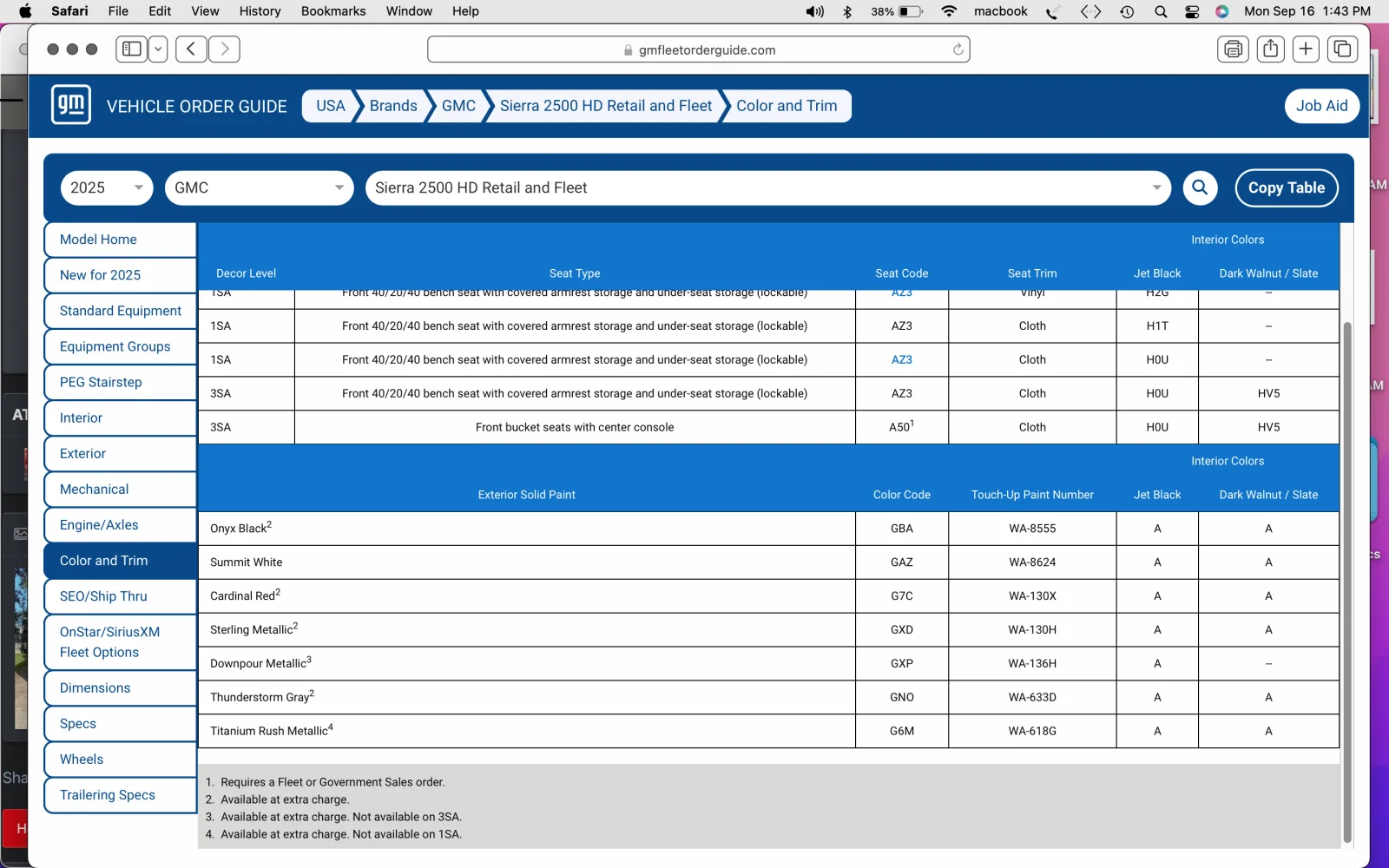Viewport: 1389px width, 868px height.
Task: Go back with Safari back arrow
Action: click(191, 49)
